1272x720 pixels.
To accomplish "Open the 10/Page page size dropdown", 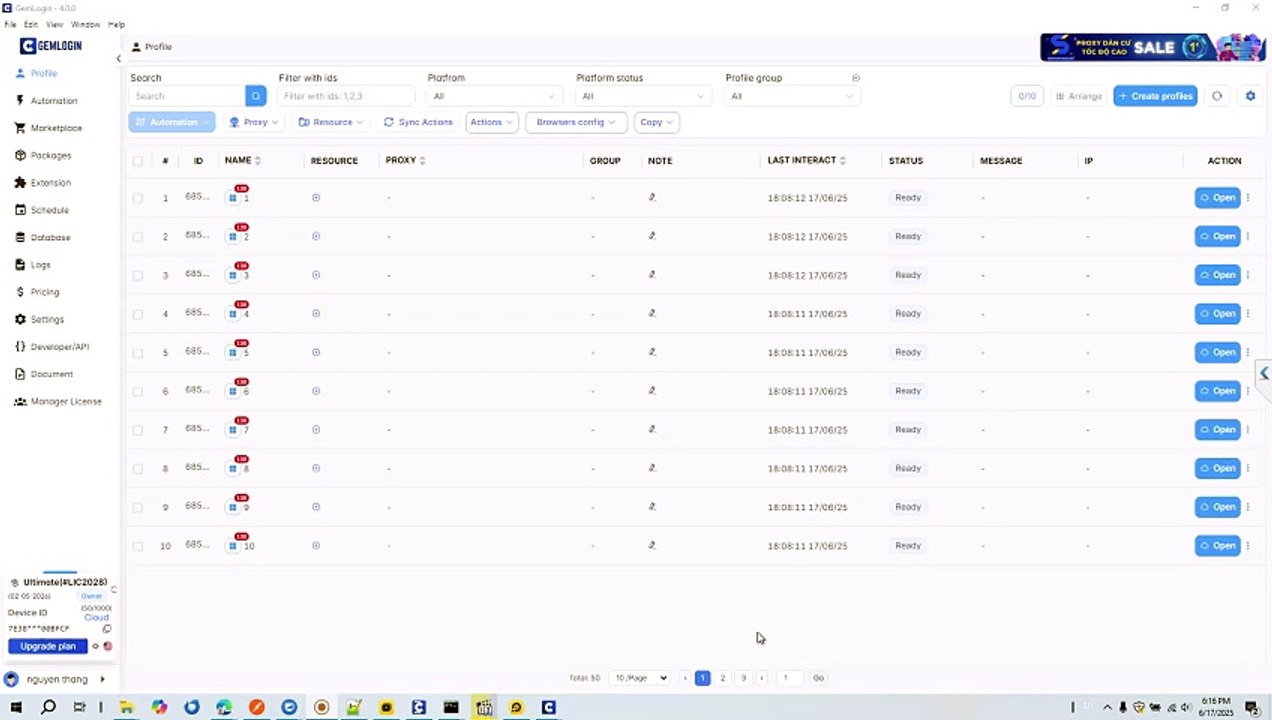I will tap(640, 678).
